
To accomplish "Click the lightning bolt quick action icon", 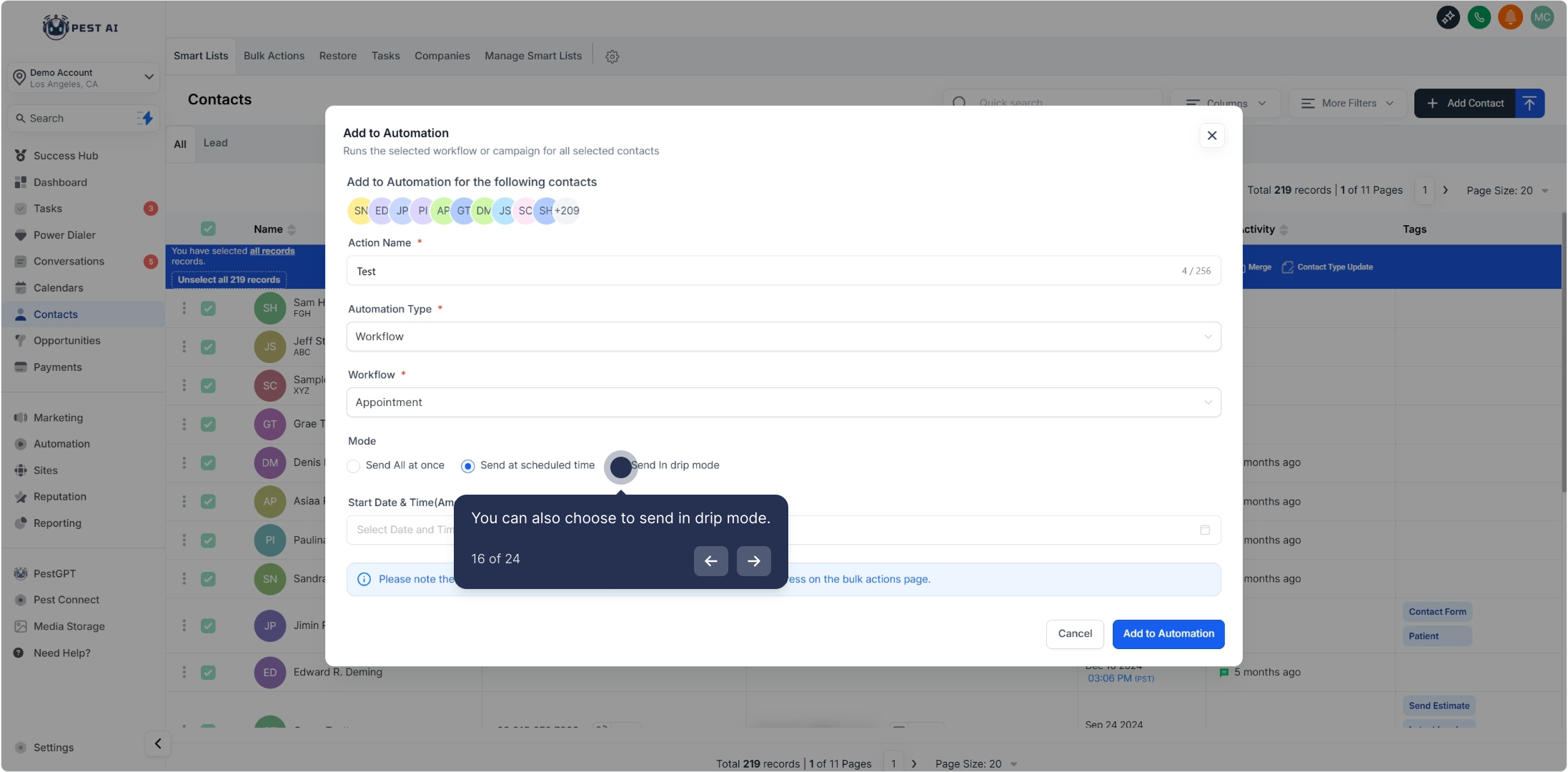I will (145, 118).
